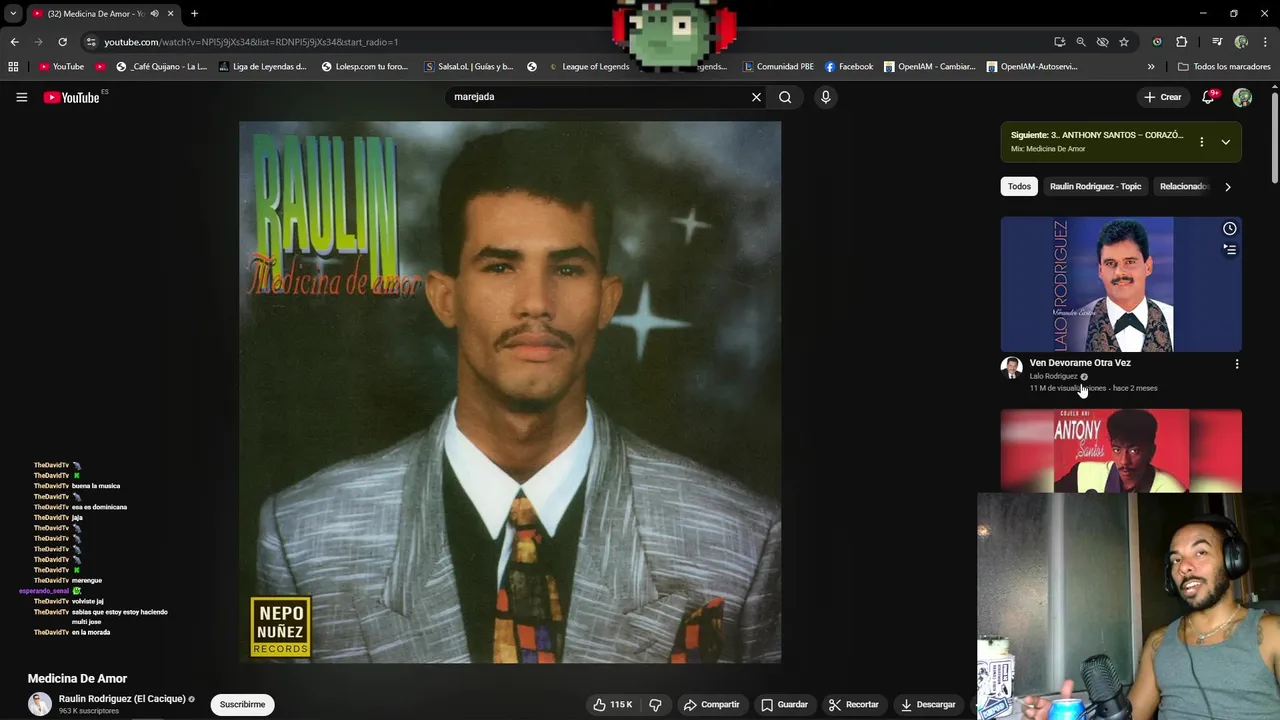Clip the video with Recortar
The width and height of the screenshot is (1280, 720).
tap(853, 704)
